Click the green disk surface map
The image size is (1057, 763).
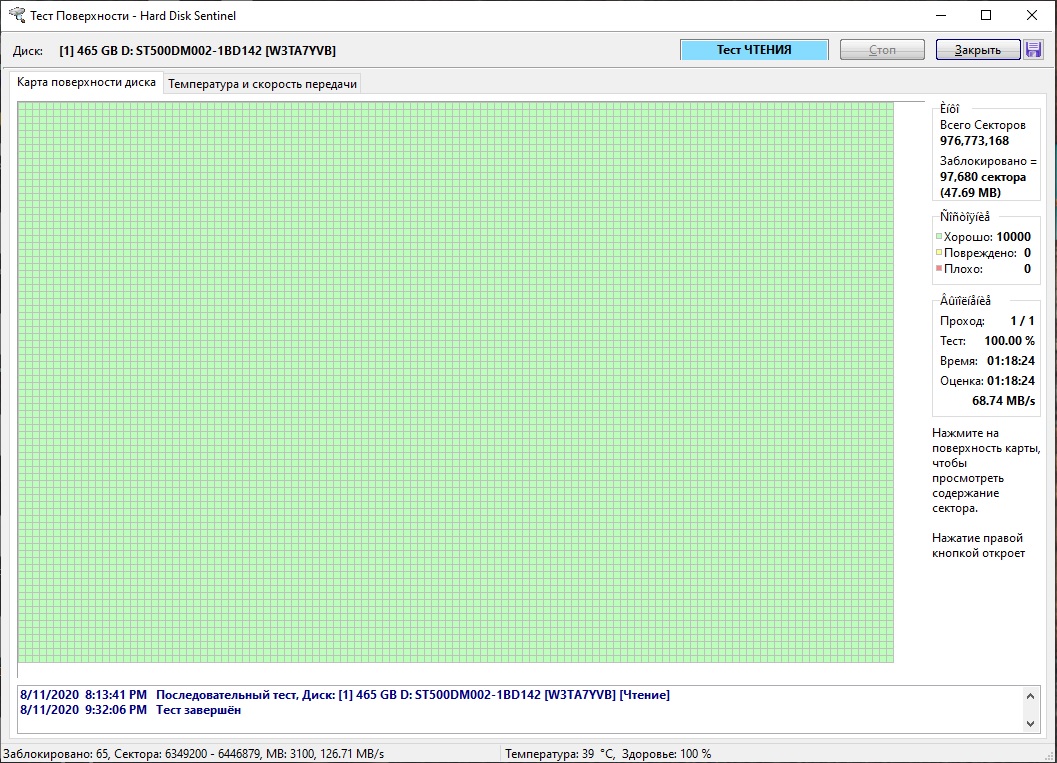click(456, 382)
